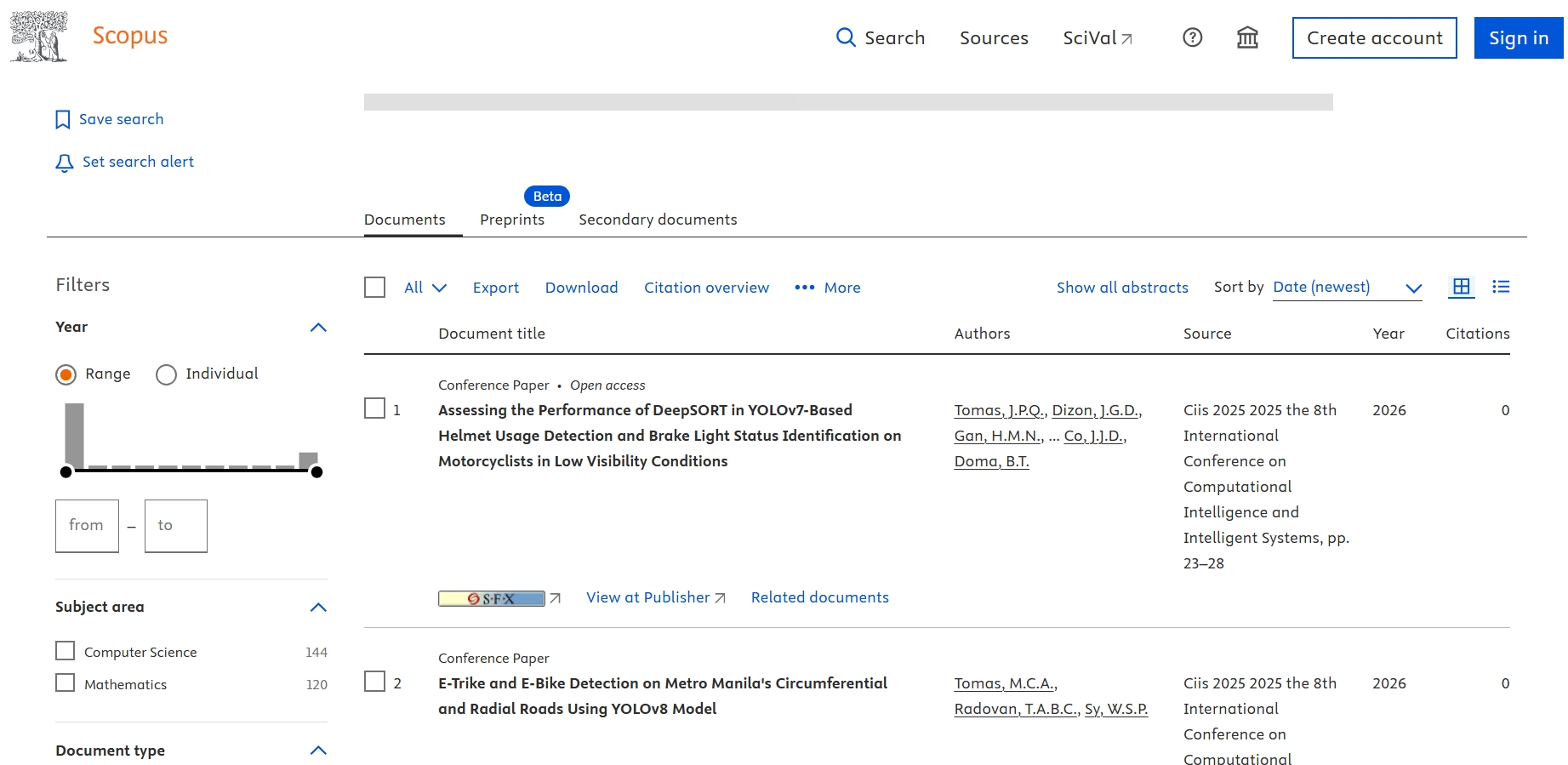Click the Search magnifier icon
The image size is (1568, 765).
845,37
